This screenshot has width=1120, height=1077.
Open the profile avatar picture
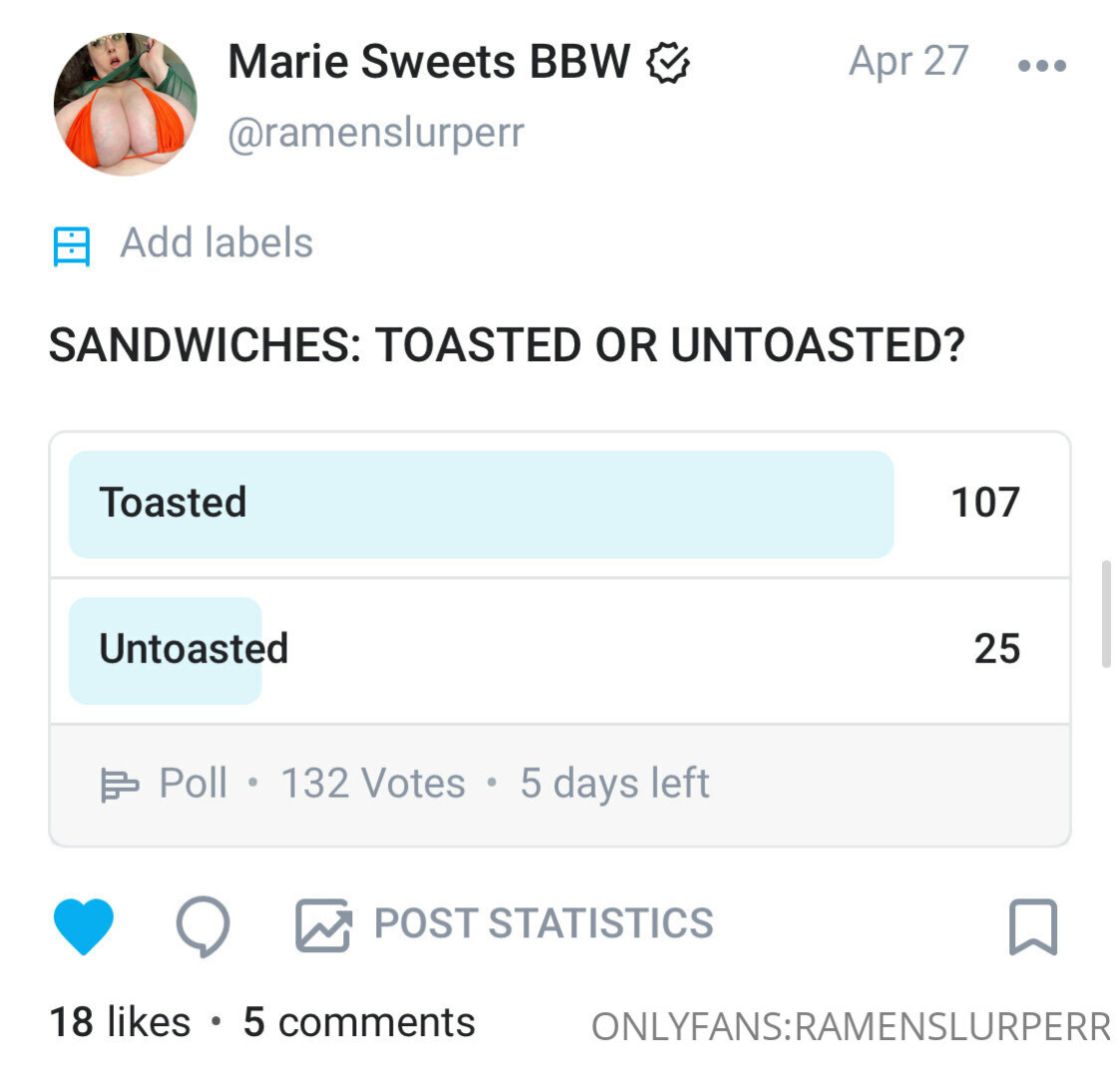click(126, 105)
